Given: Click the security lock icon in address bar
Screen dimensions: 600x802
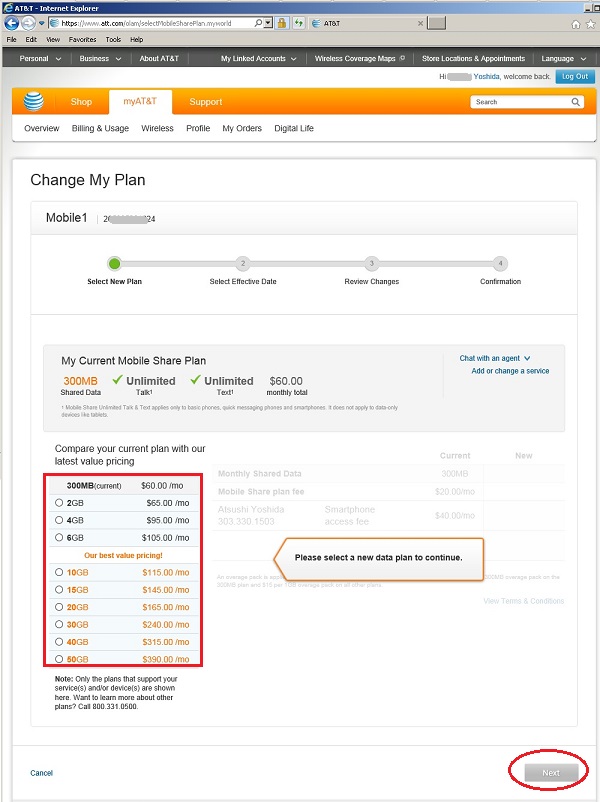Looking at the screenshot, I should click(x=281, y=23).
